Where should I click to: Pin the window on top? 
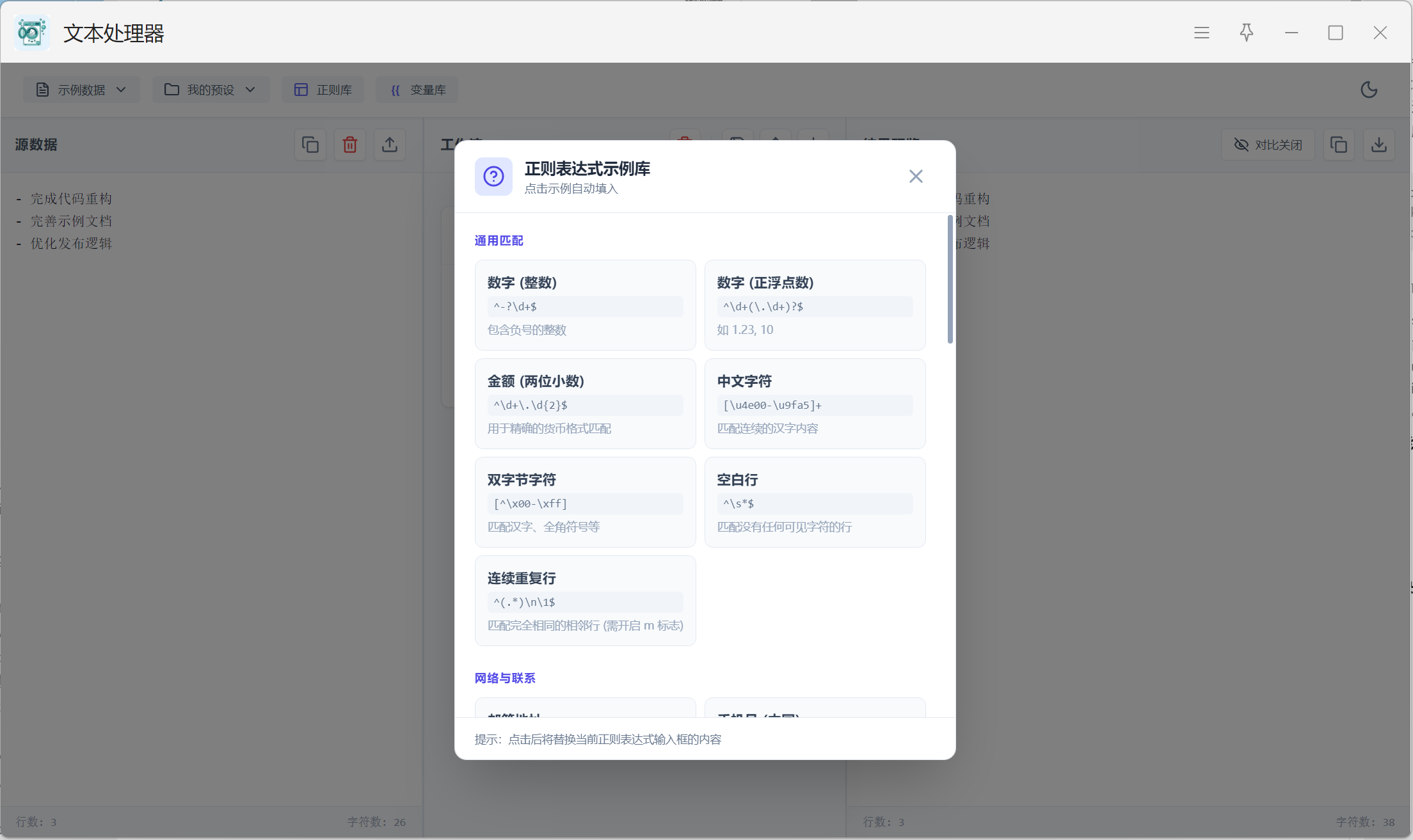point(1247,33)
